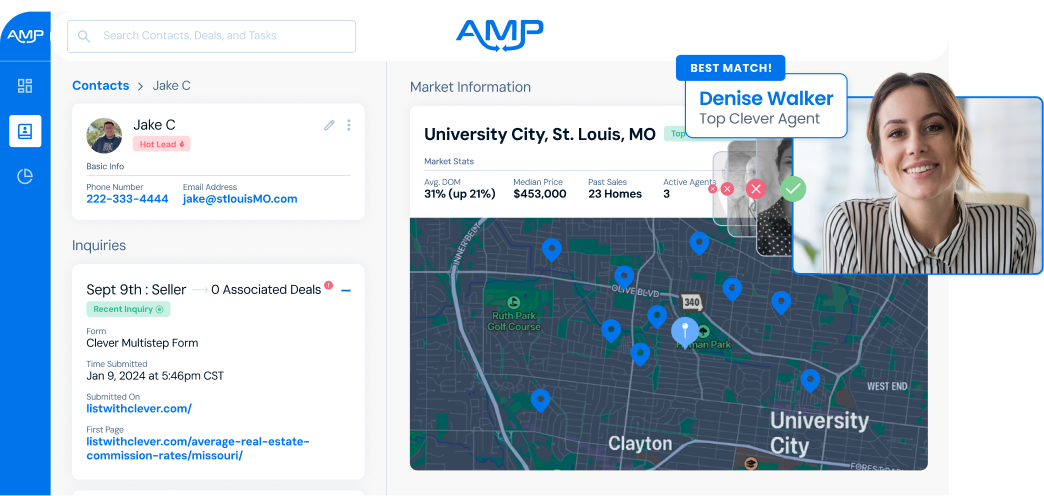Click the medium red X reject icon
The image size is (1044, 496).
728,189
